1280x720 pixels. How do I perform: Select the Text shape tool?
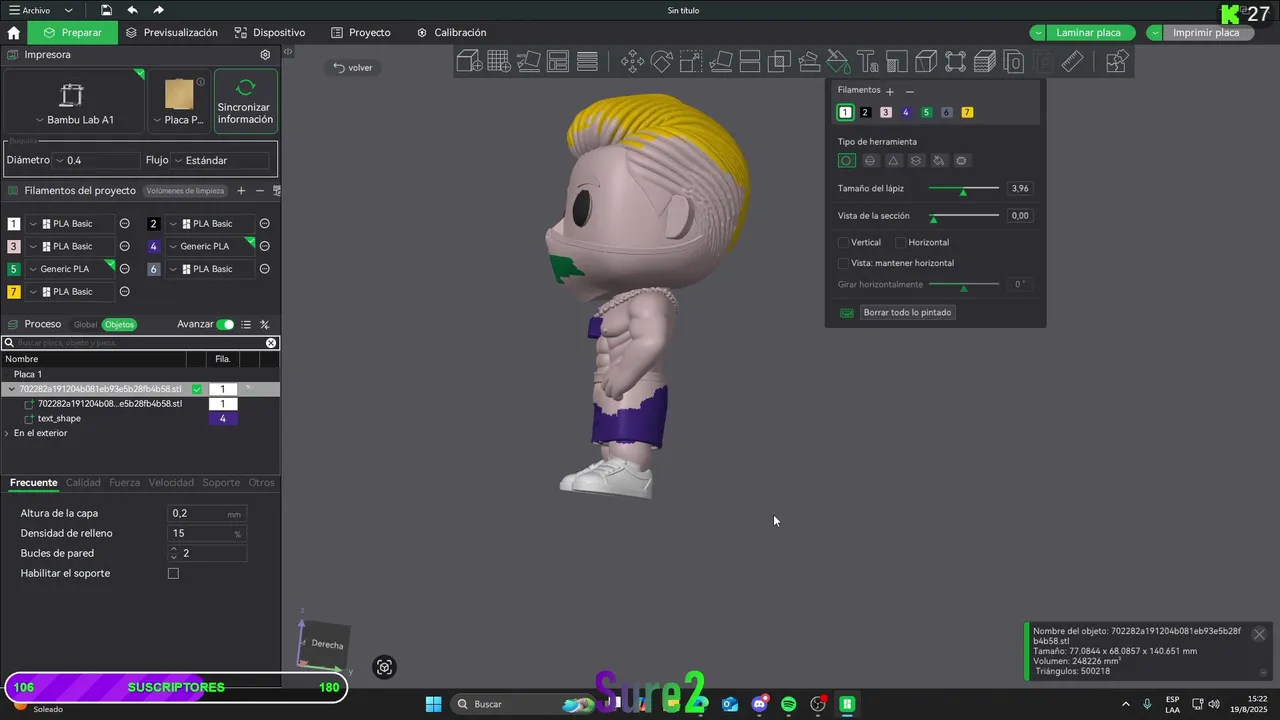point(867,62)
